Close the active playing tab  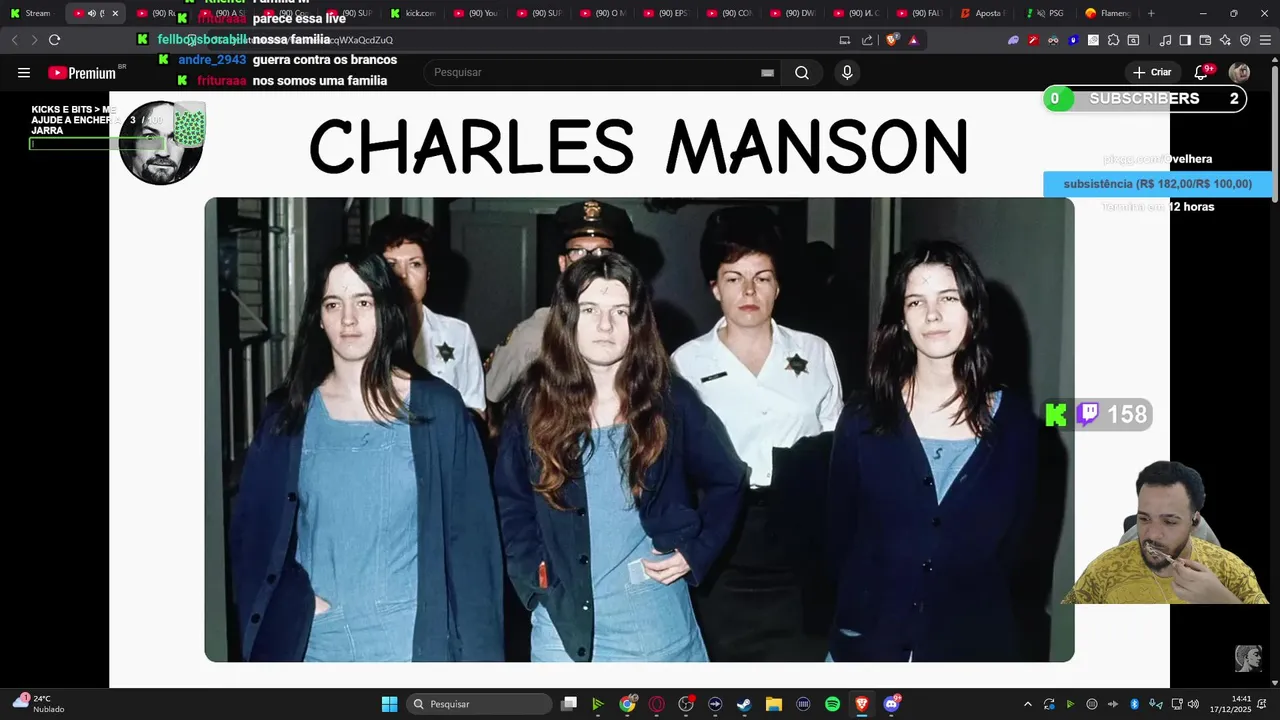115,13
